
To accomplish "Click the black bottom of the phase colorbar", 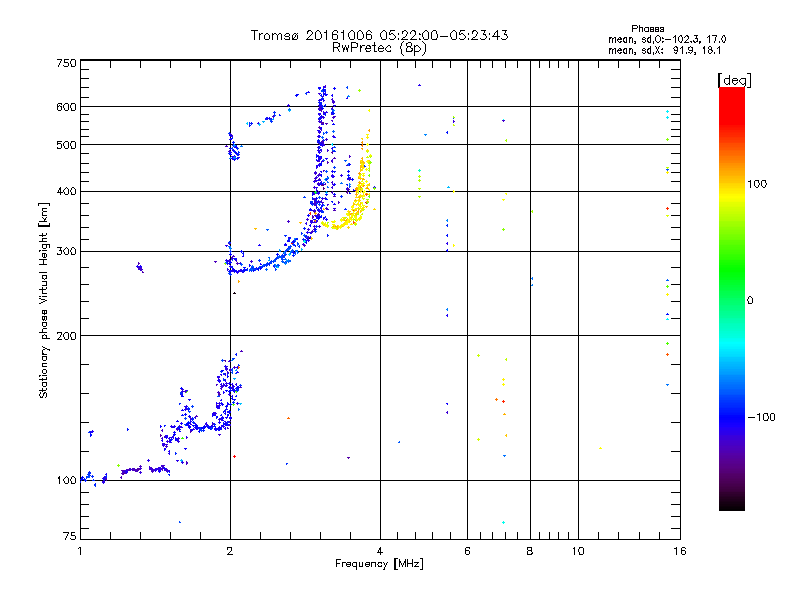I will coord(732,503).
